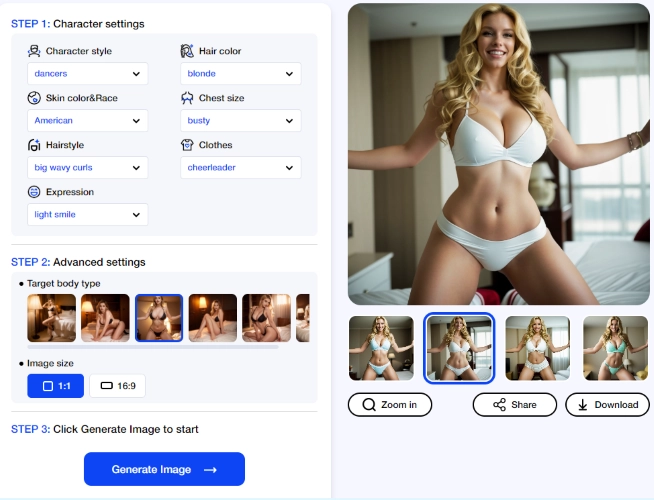Viewport: 654px width, 500px height.
Task: Click the scrollbar below the body type thumbnails
Action: [x=150, y=347]
